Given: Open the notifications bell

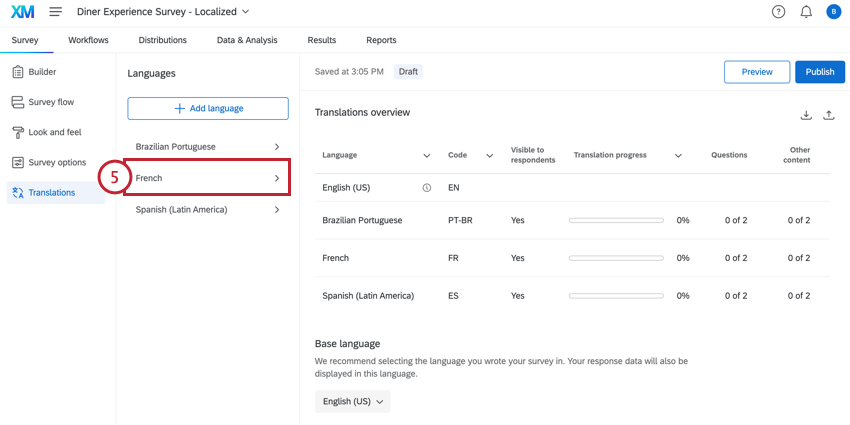Looking at the screenshot, I should pos(806,12).
